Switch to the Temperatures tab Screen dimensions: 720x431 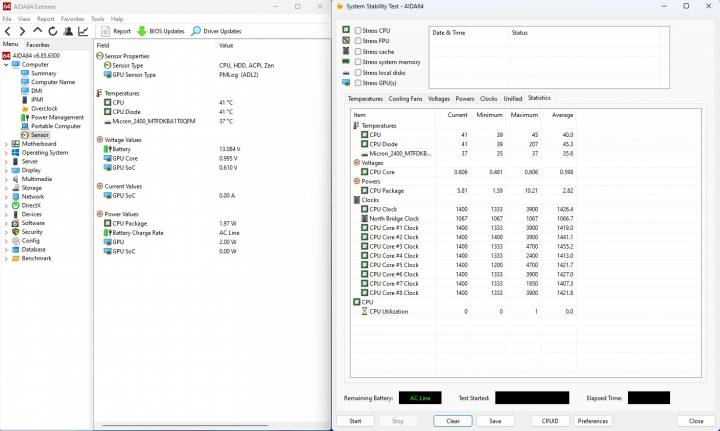tap(365, 99)
